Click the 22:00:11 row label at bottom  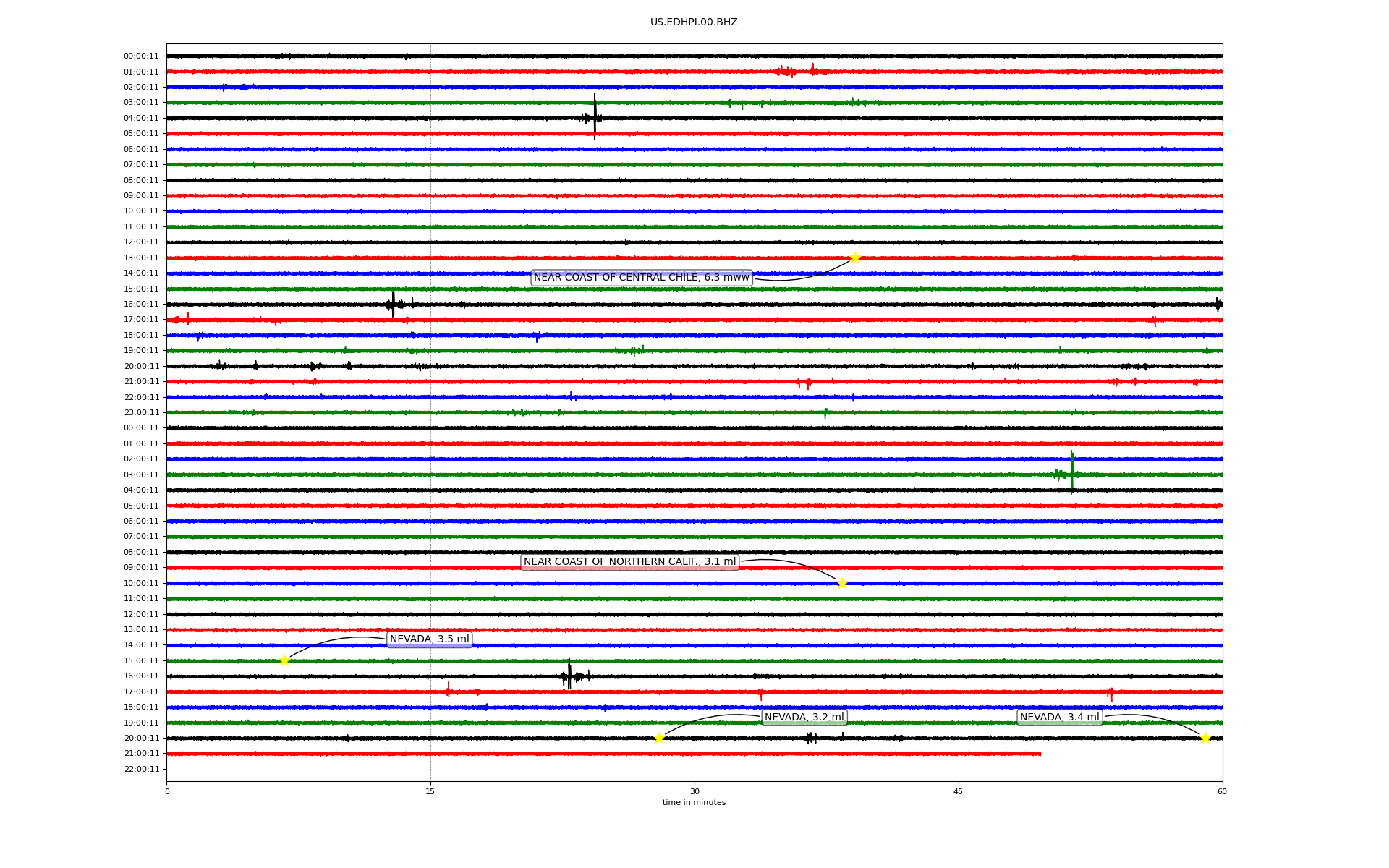pyautogui.click(x=141, y=770)
